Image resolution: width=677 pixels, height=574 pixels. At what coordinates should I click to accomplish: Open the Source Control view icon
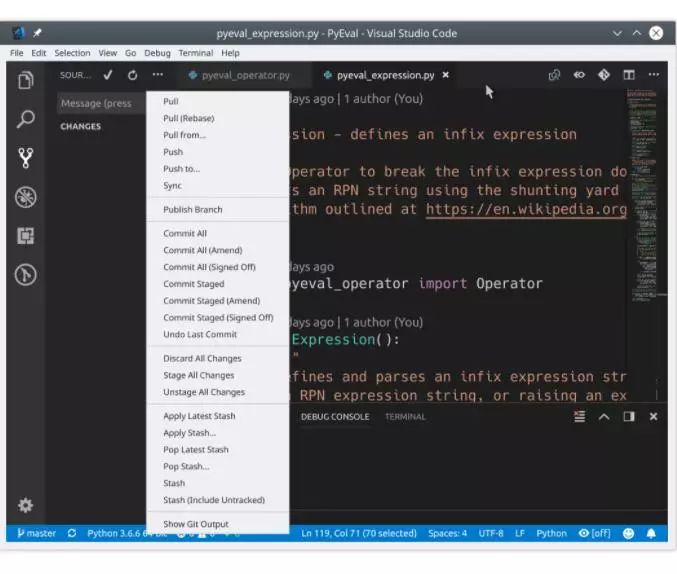25,158
